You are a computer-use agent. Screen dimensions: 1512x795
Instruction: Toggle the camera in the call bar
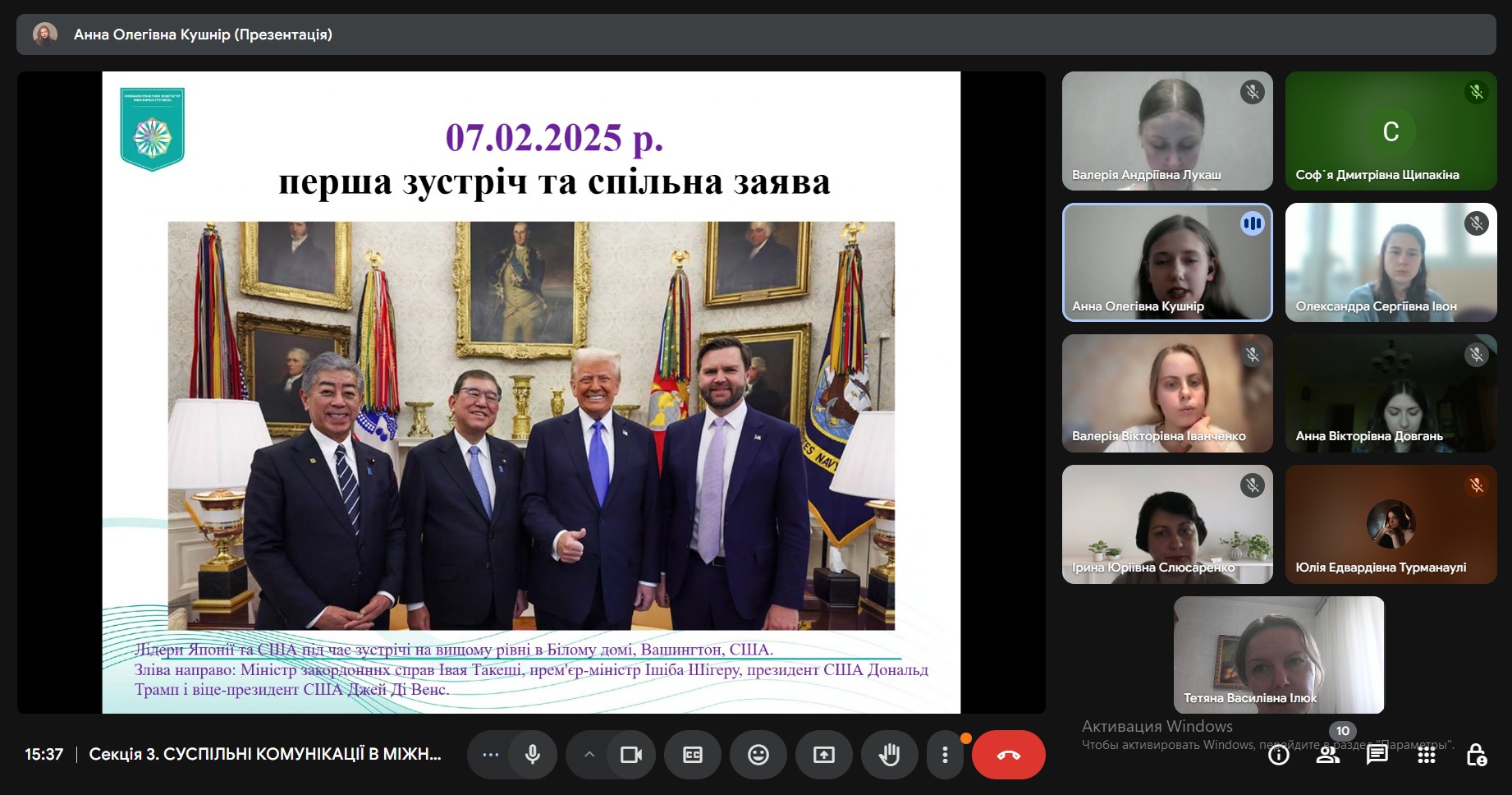tap(630, 755)
